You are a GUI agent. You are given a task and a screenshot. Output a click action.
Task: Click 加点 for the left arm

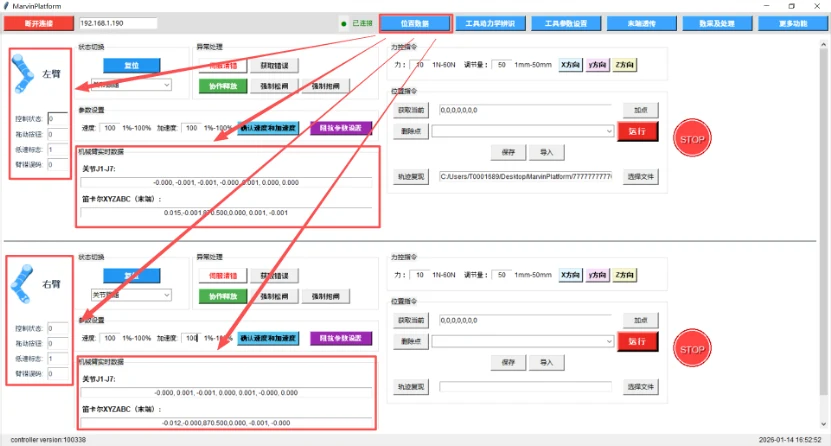pyautogui.click(x=641, y=110)
